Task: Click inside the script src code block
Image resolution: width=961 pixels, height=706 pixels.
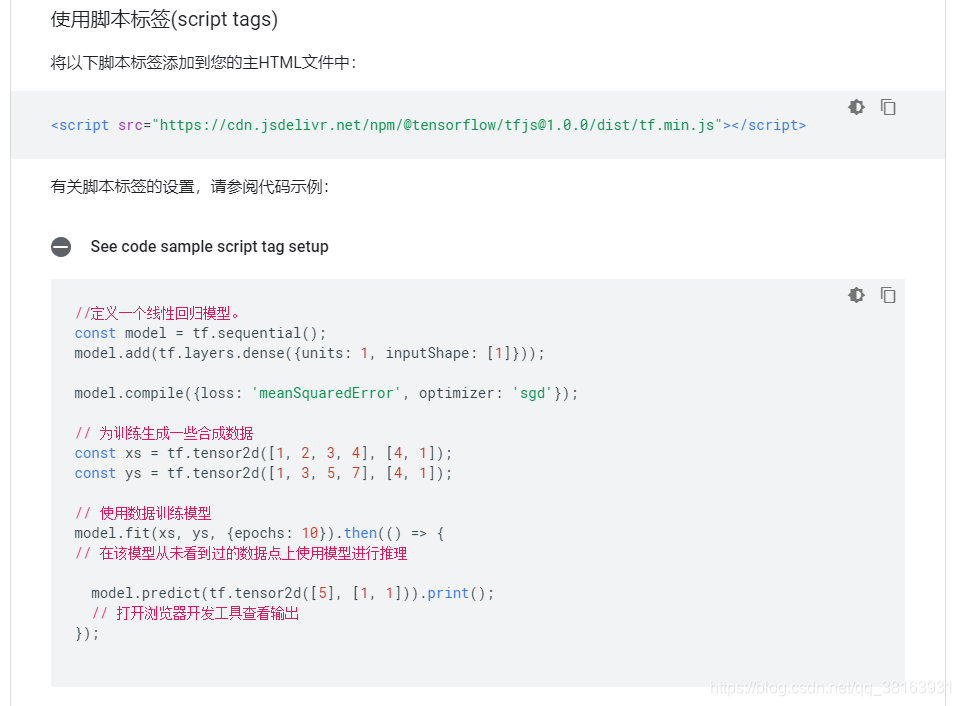Action: click(x=420, y=125)
